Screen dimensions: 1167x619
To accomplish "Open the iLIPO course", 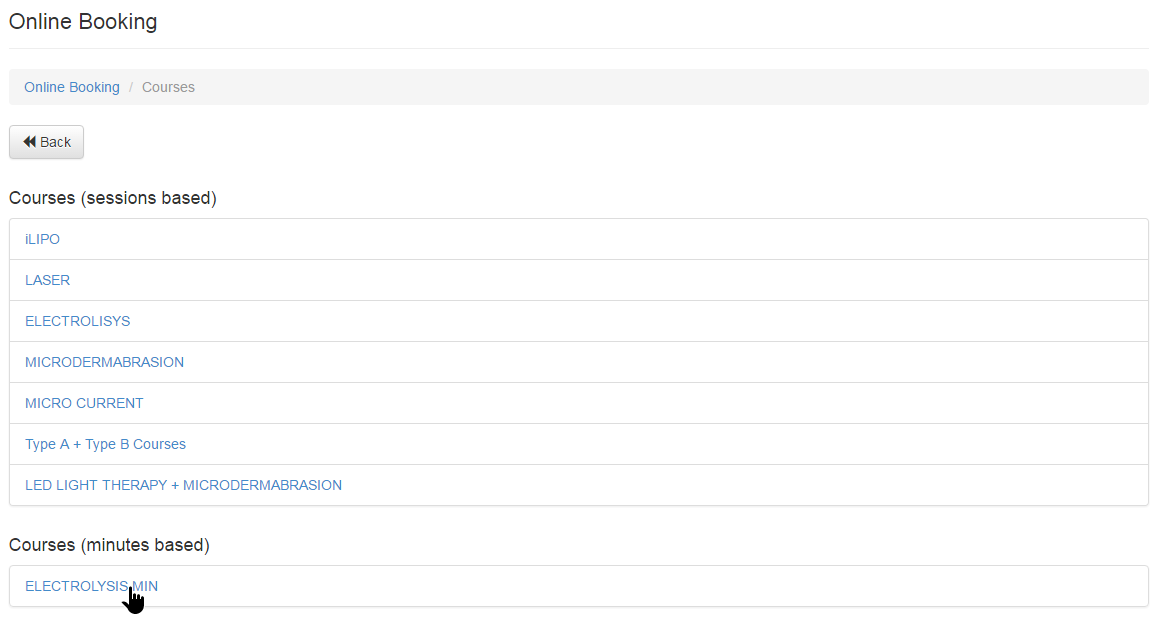I will [43, 239].
